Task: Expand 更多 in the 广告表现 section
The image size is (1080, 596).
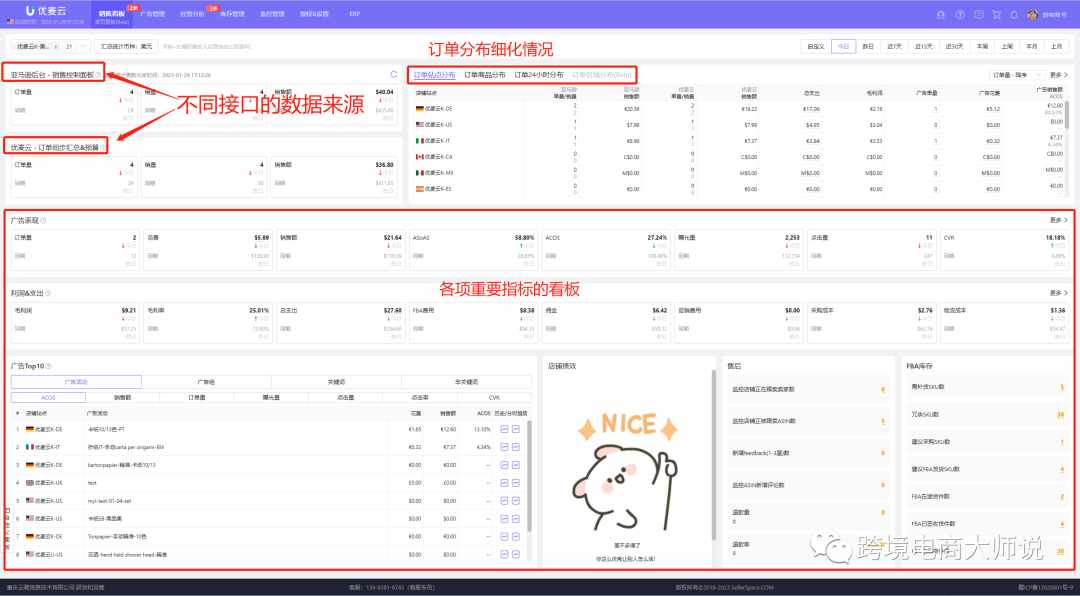Action: click(x=1059, y=220)
